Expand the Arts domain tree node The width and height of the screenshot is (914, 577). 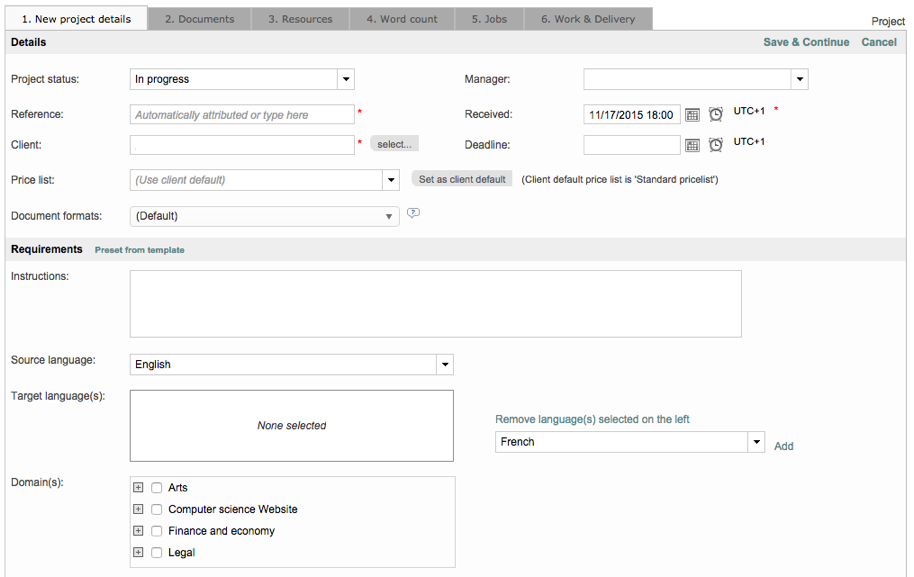coord(138,488)
